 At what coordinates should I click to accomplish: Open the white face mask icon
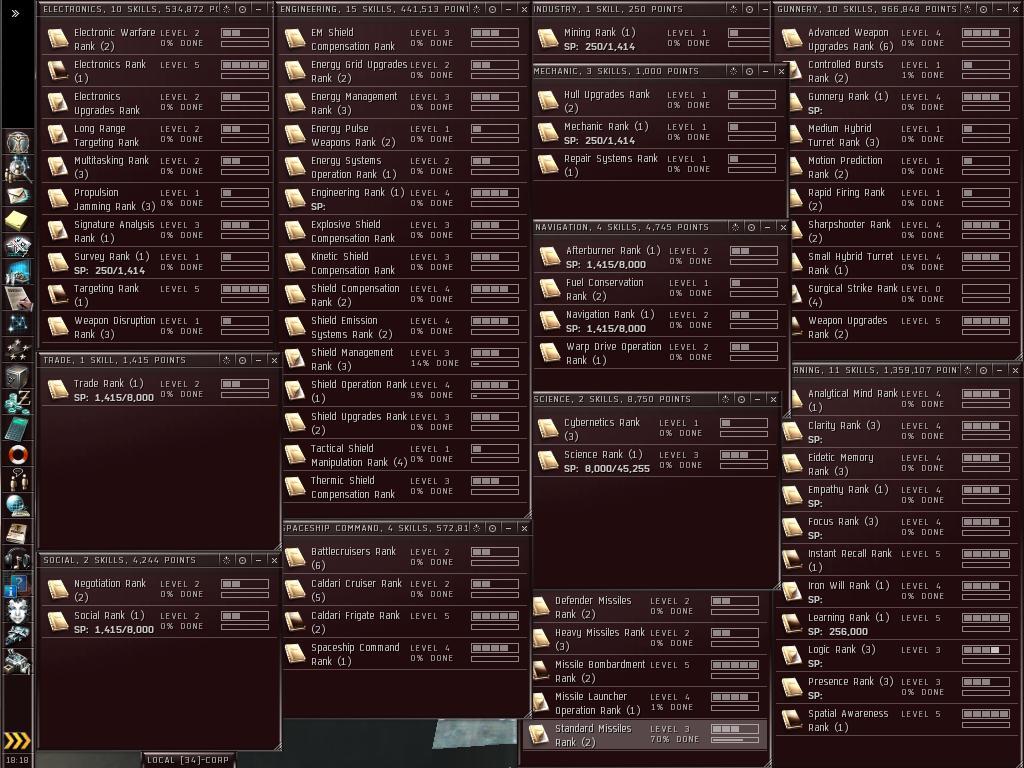pyautogui.click(x=18, y=611)
